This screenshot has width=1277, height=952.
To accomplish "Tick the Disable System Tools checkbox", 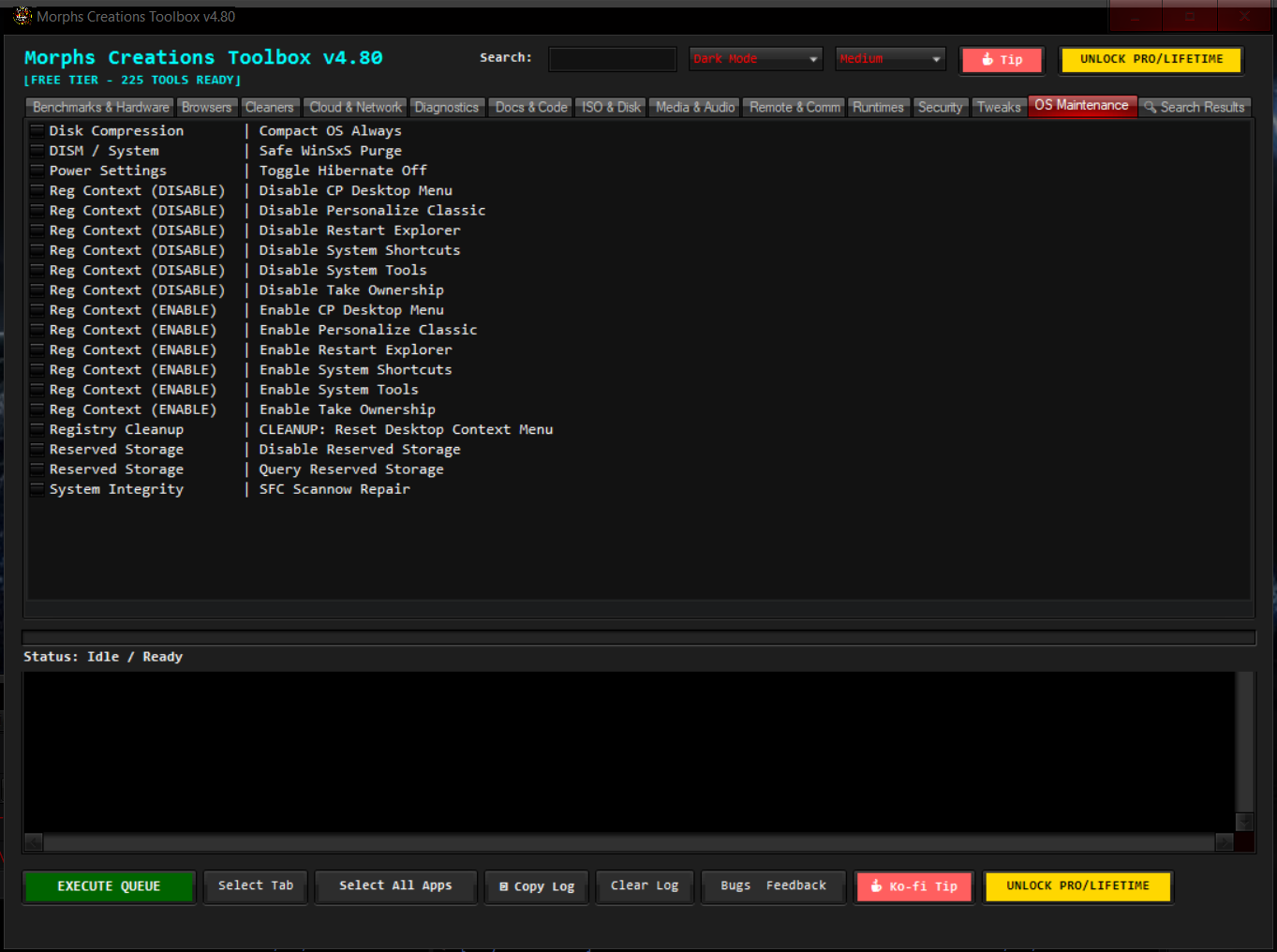I will click(37, 270).
